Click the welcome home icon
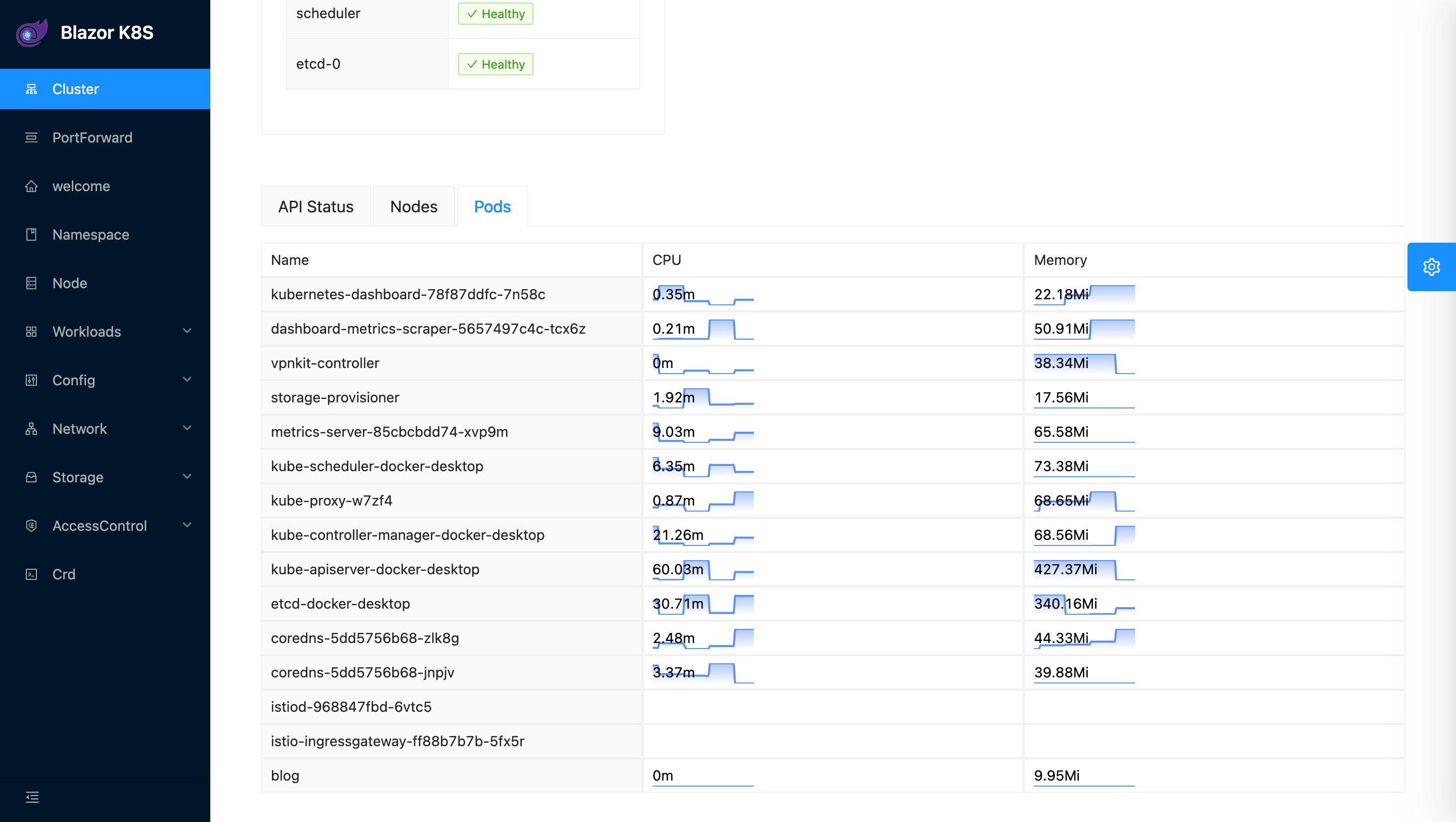 32,187
